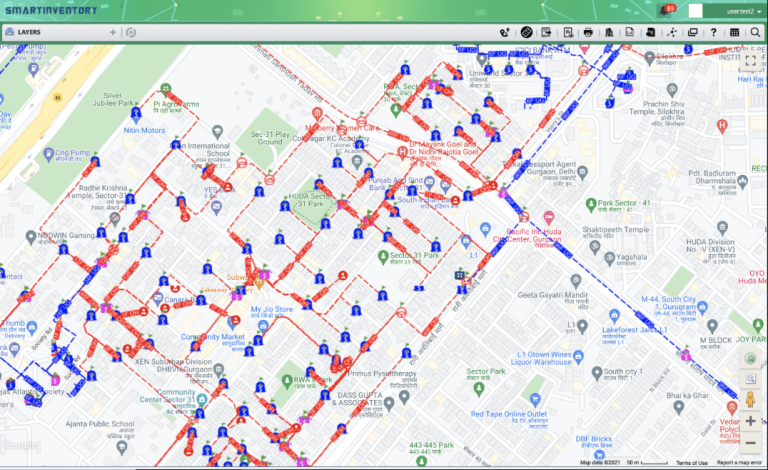Image resolution: width=768 pixels, height=470 pixels.
Task: Zoom out using the map minus button
Action: (750, 443)
